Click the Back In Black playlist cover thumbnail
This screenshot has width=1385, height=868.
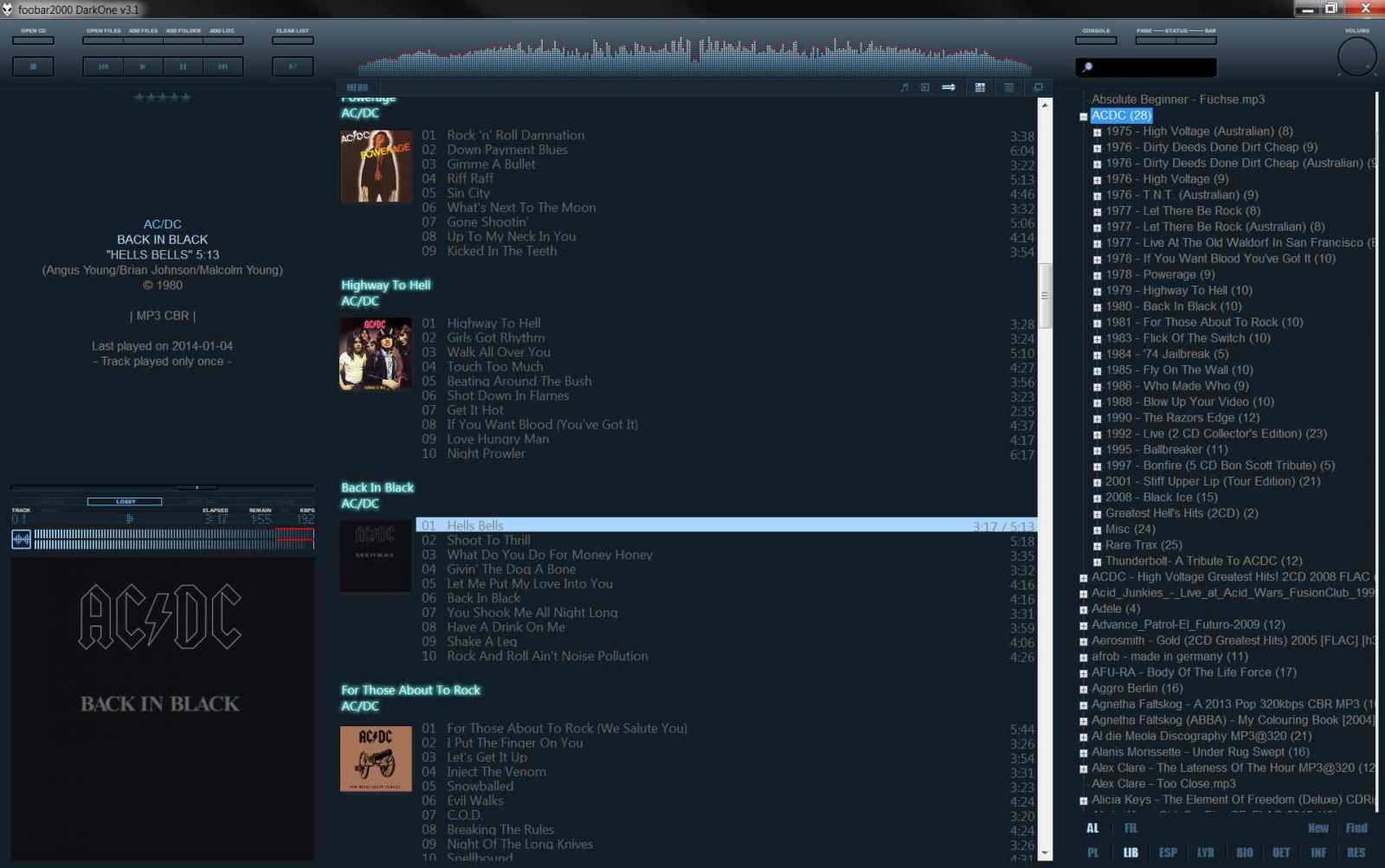coord(376,556)
